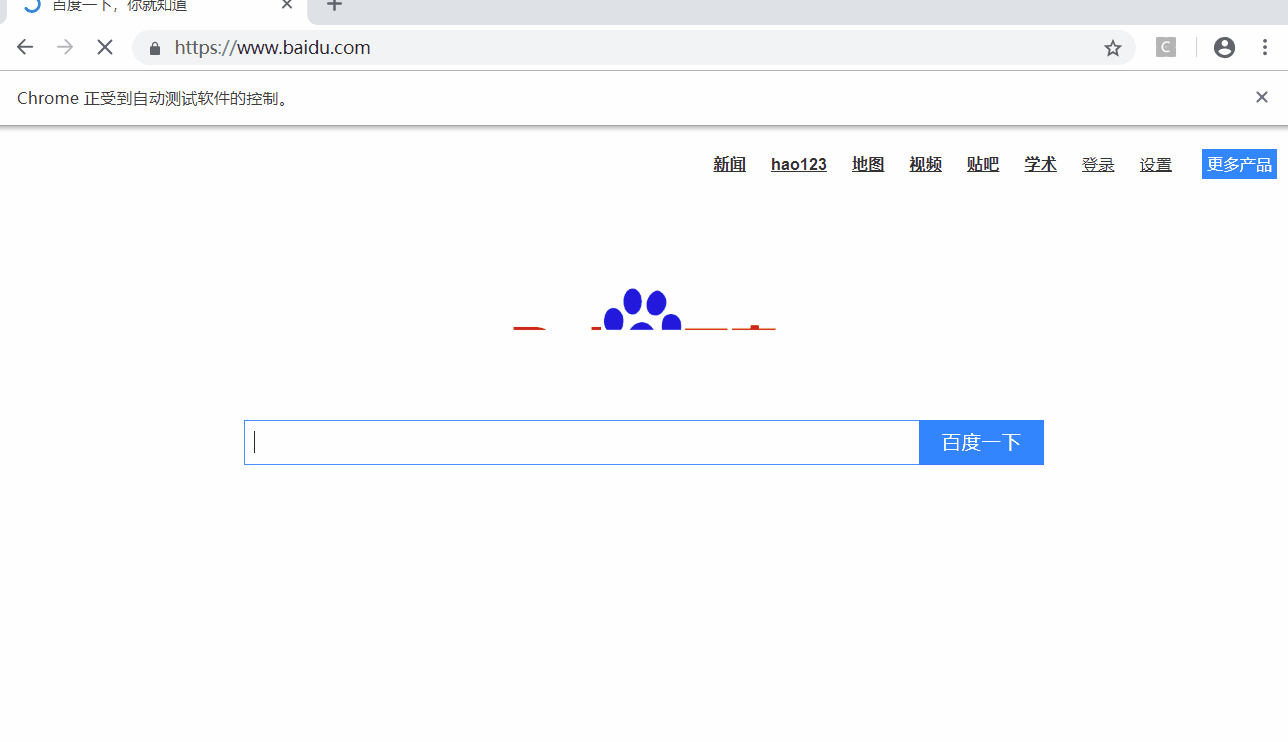Image resolution: width=1288 pixels, height=742 pixels.
Task: Stop the page loading with X button
Action: [x=105, y=47]
